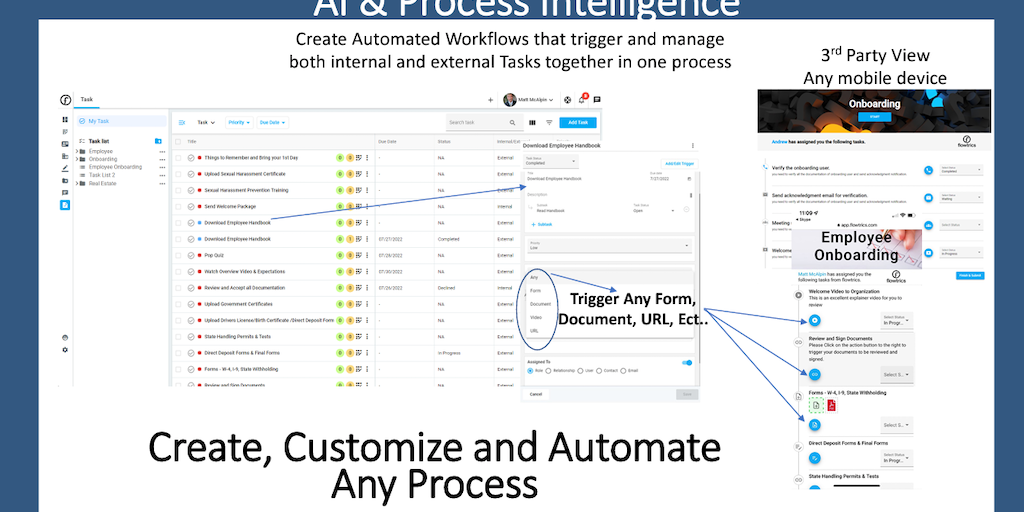Click the chat bubble icon in left sidebar

[65, 193]
